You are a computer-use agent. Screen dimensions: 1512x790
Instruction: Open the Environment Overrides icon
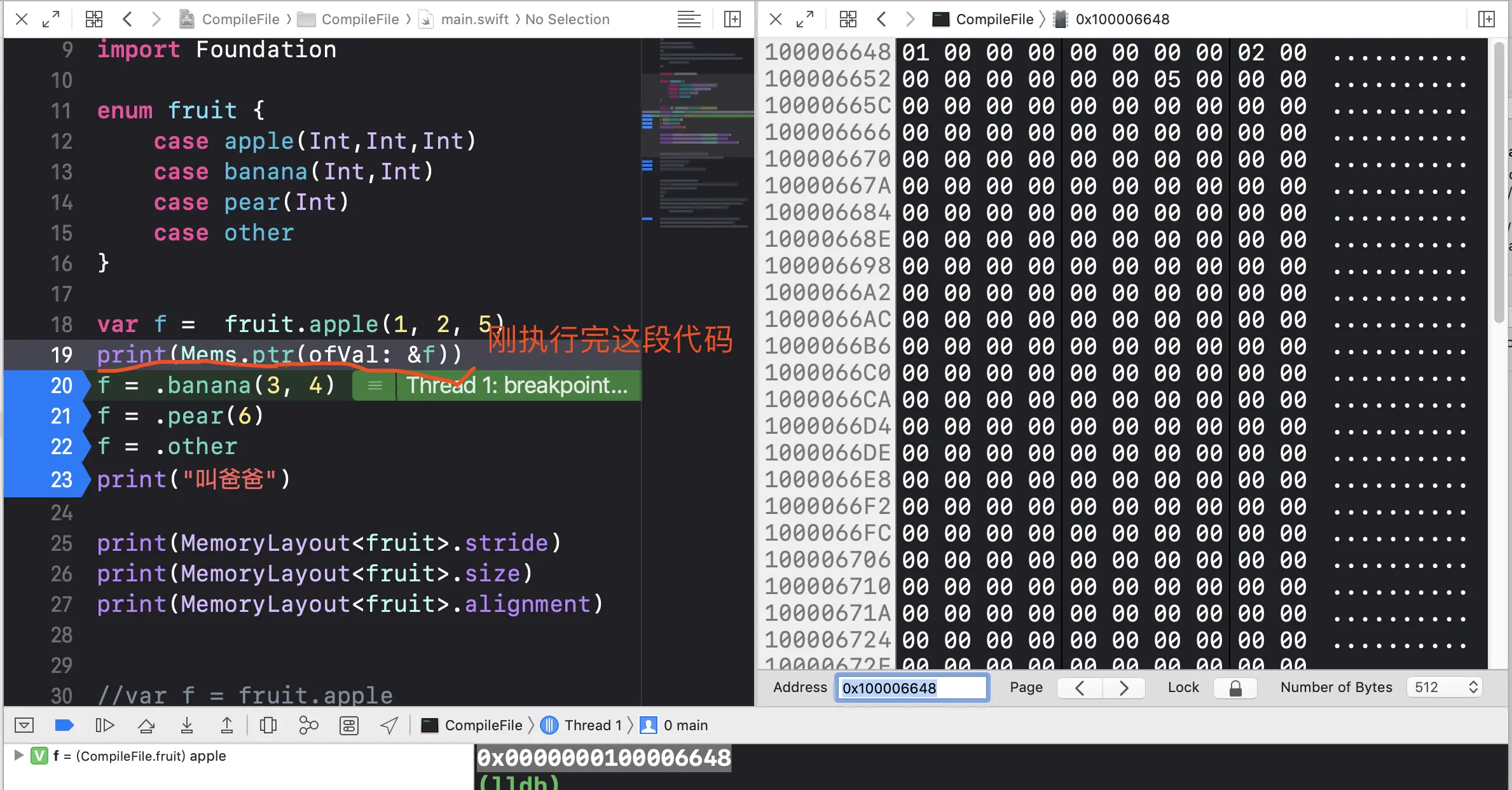point(349,725)
